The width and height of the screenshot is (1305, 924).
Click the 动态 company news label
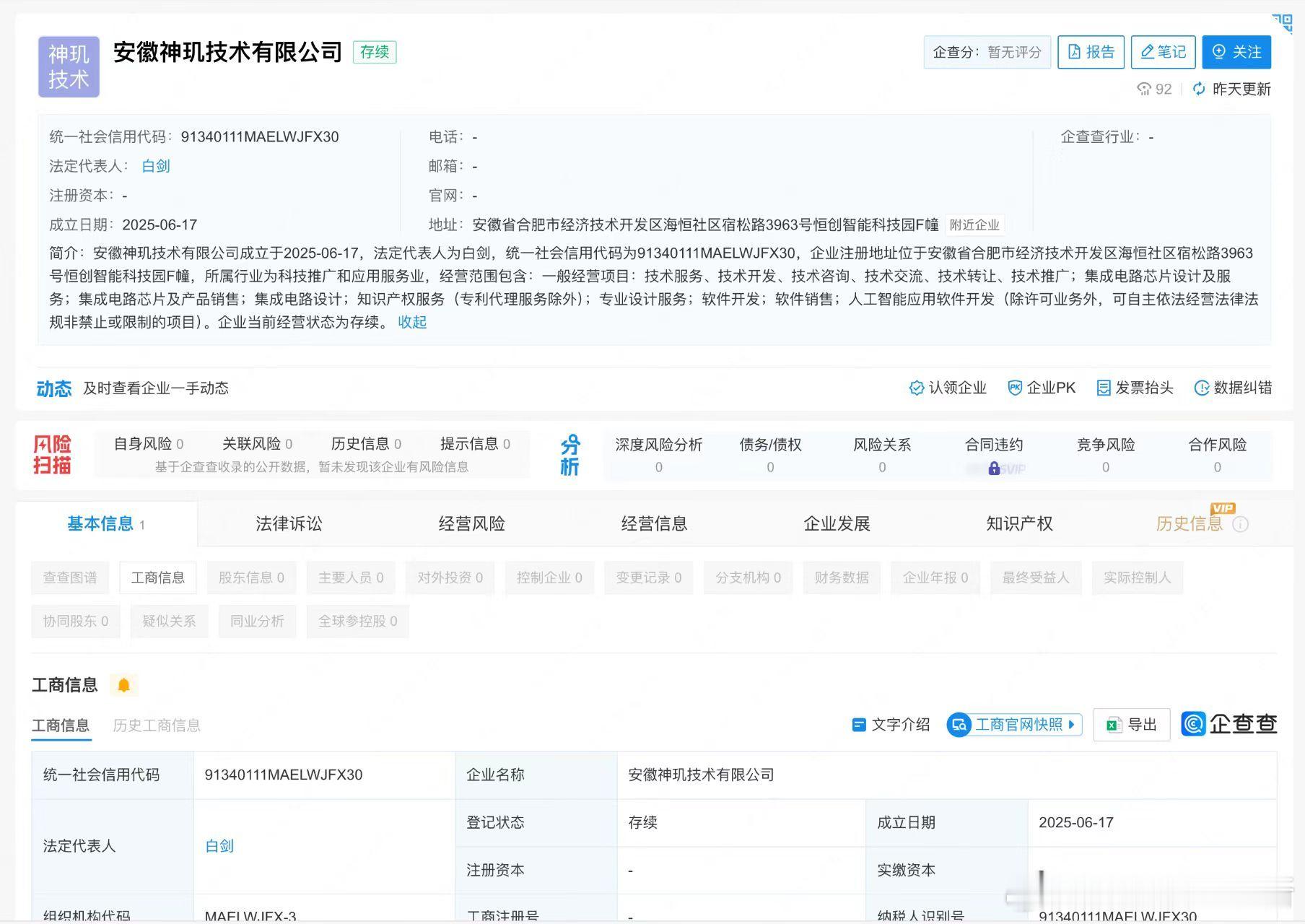point(54,388)
